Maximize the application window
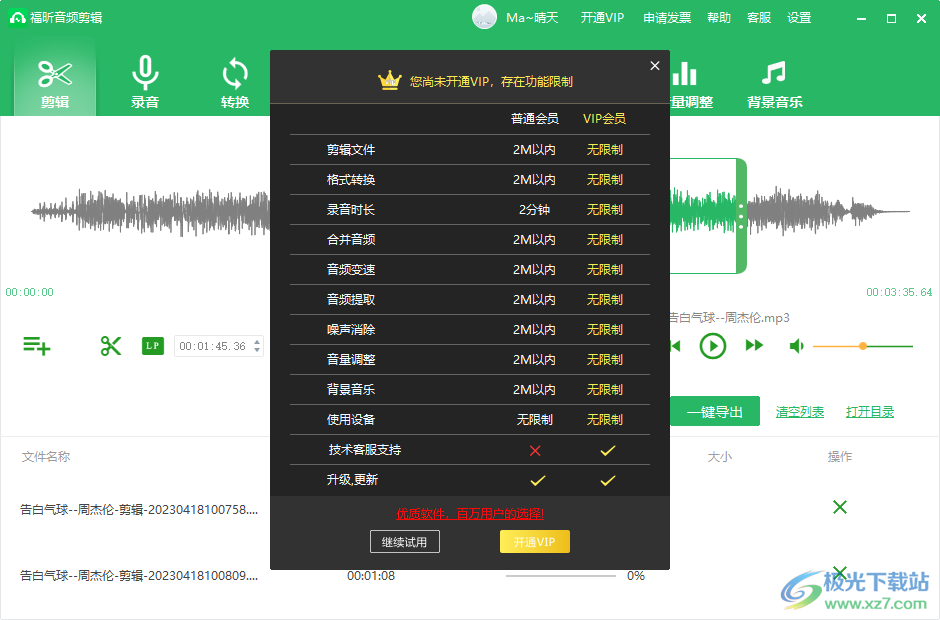The width and height of the screenshot is (940, 620). tap(891, 19)
